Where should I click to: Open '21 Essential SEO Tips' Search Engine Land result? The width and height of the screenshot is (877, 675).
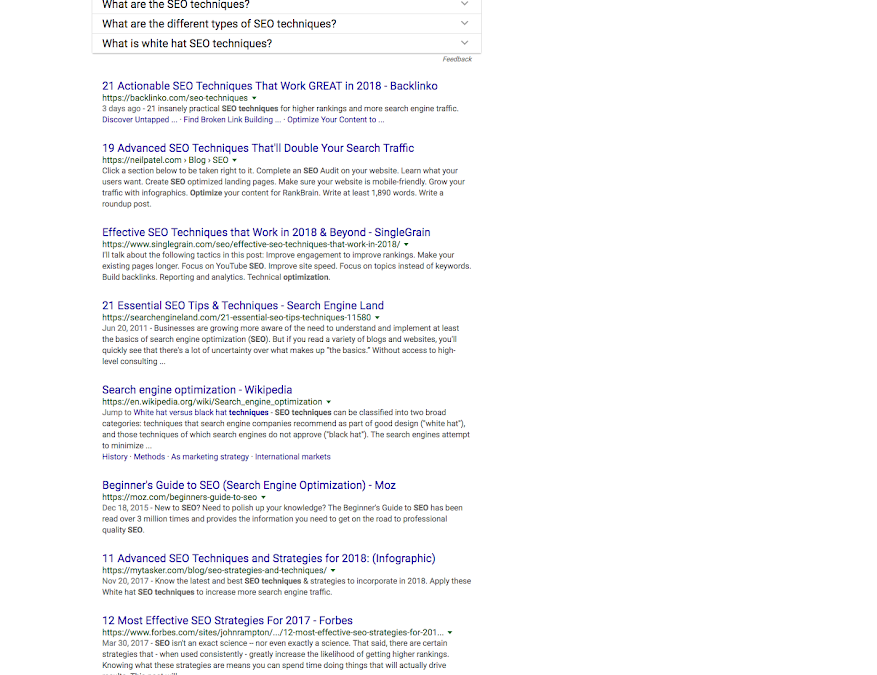[x=243, y=305]
